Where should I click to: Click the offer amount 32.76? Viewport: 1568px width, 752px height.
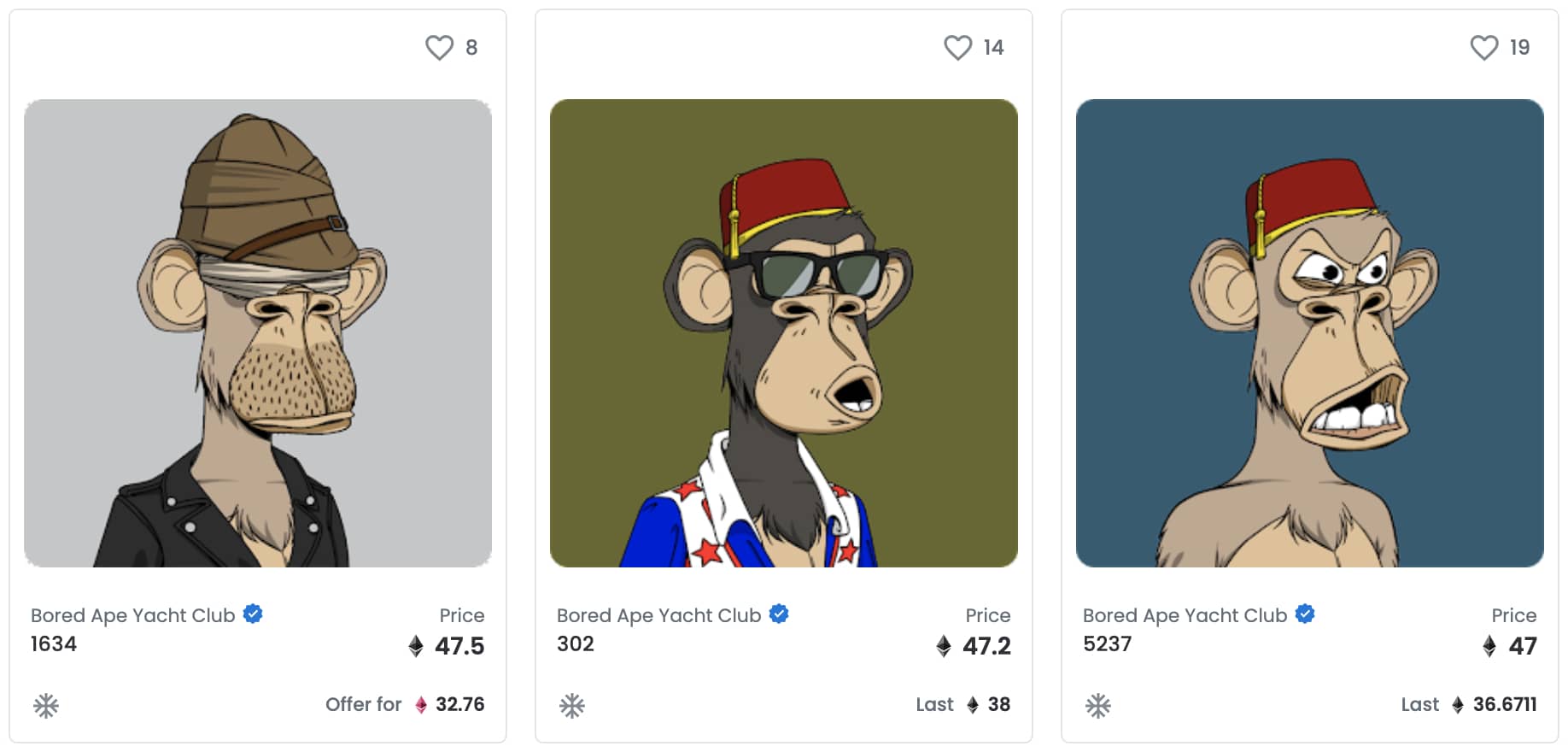click(x=459, y=704)
